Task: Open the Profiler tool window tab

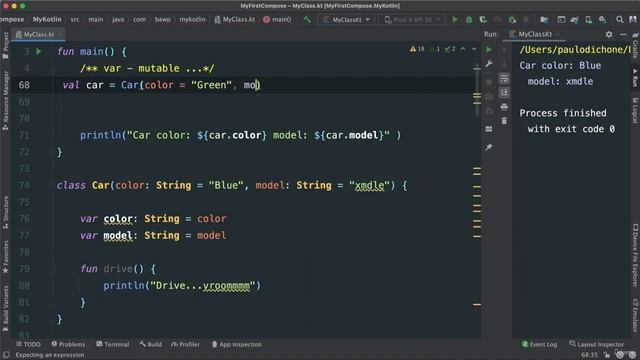Action: (x=186, y=344)
